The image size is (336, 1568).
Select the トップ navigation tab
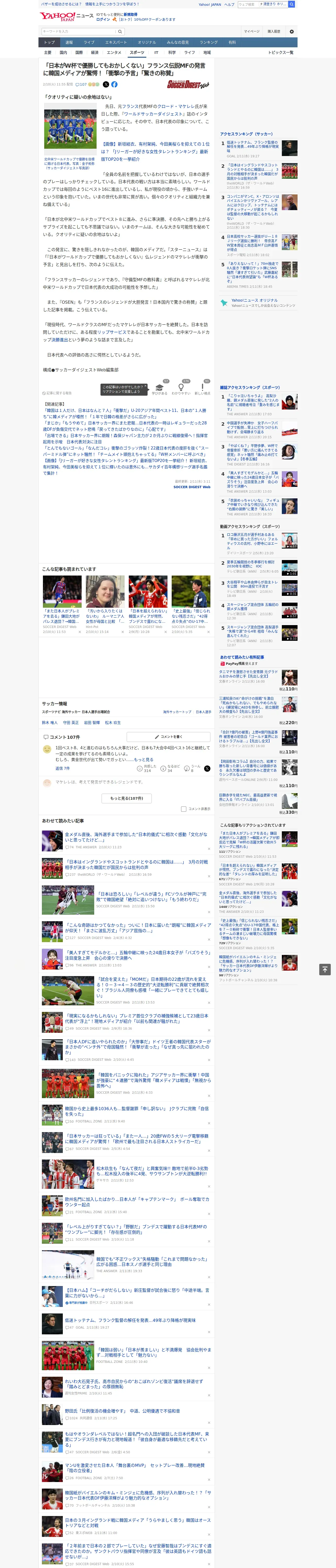[x=49, y=43]
